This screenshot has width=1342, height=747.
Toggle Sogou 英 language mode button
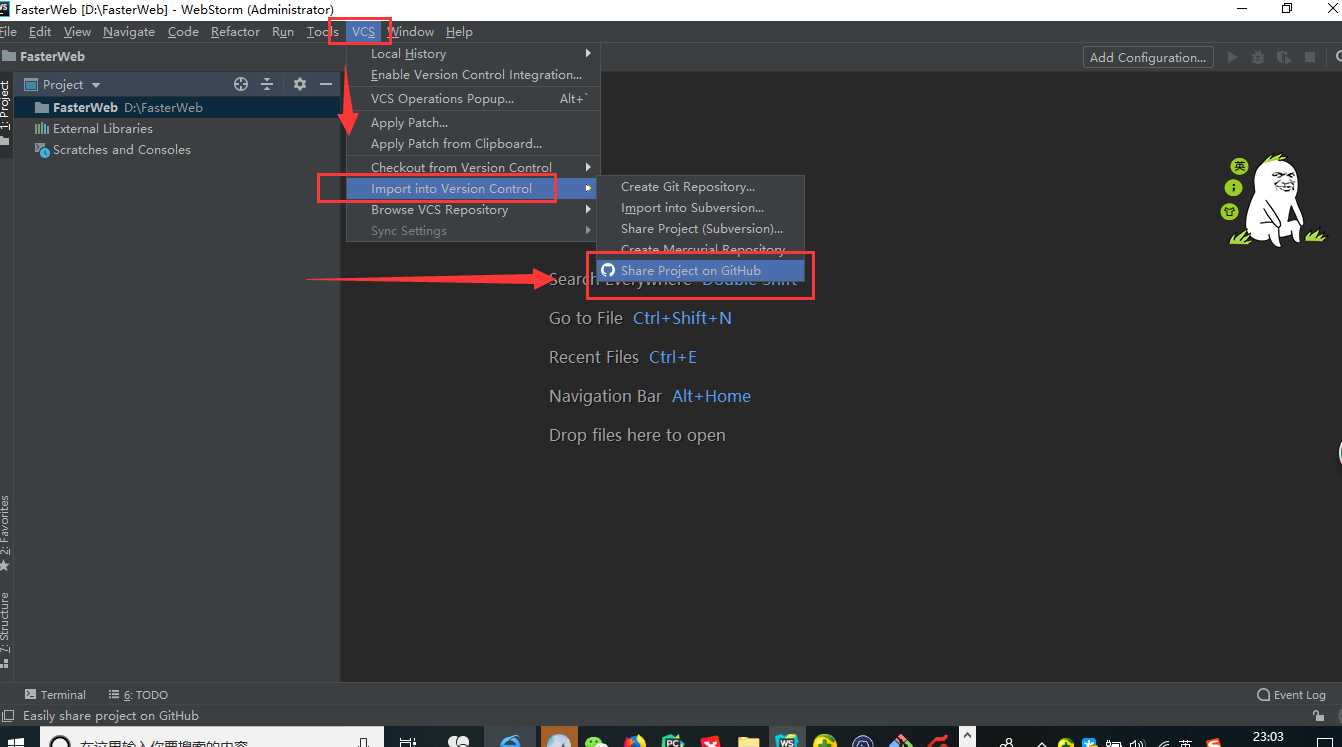[1240, 166]
